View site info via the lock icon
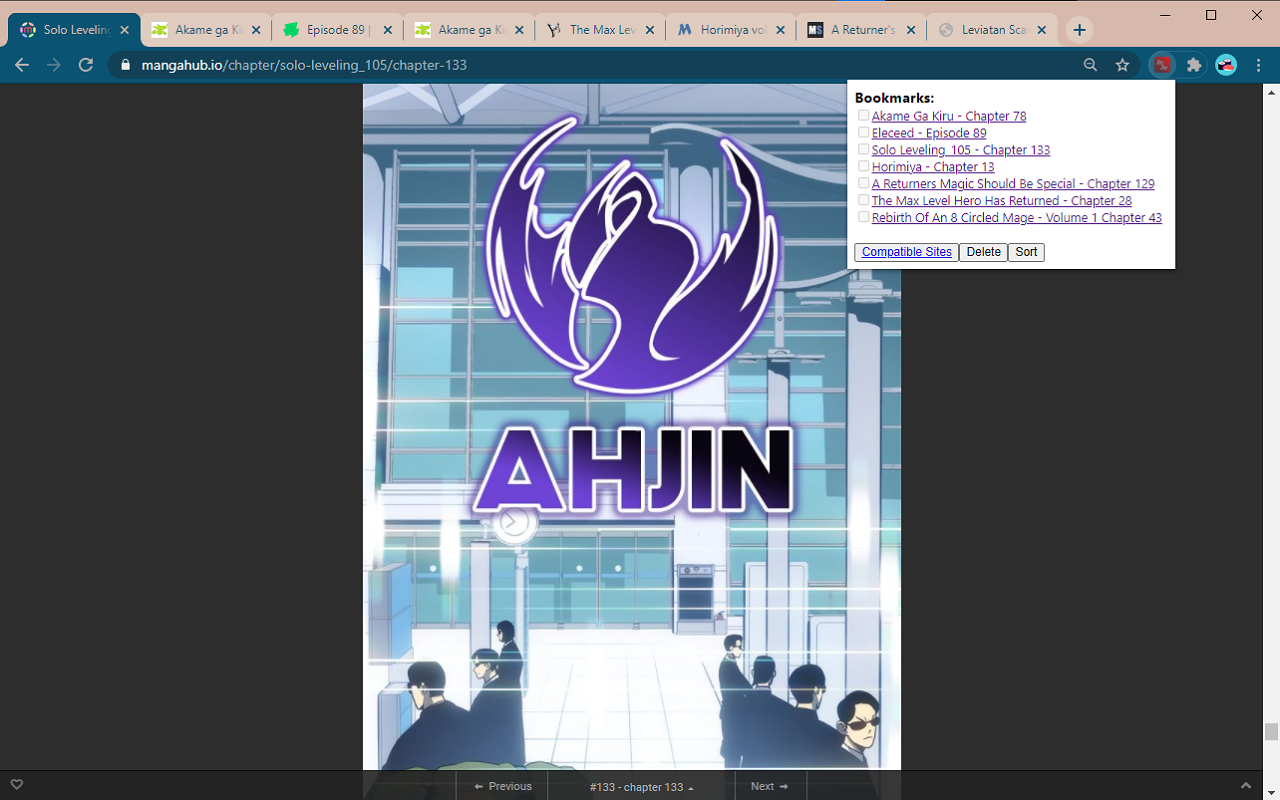1280x800 pixels. click(125, 65)
